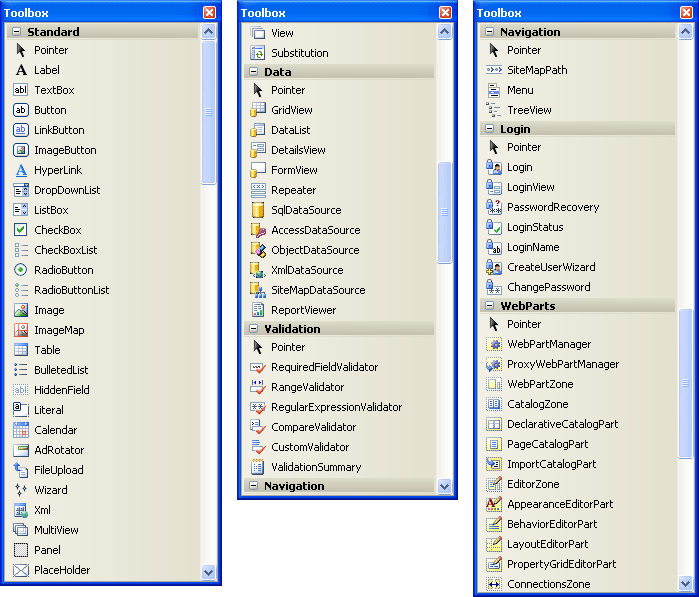The width and height of the screenshot is (699, 597).
Task: Click the TreeView control icon
Action: [x=493, y=110]
